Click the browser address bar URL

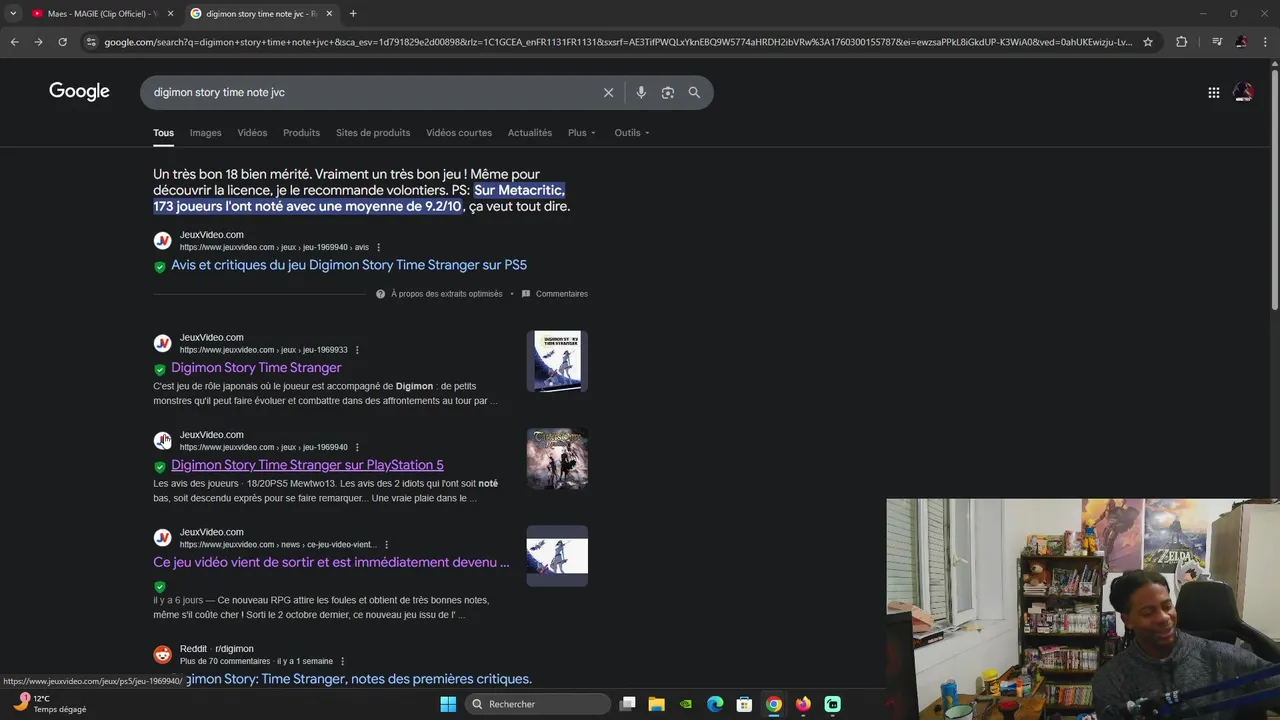618,42
